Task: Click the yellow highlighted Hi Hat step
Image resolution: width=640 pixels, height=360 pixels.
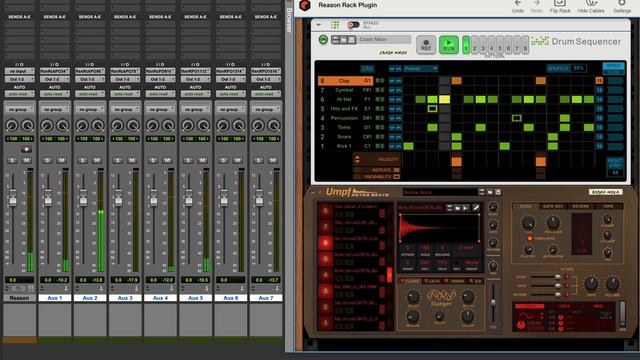Action: [x=444, y=99]
